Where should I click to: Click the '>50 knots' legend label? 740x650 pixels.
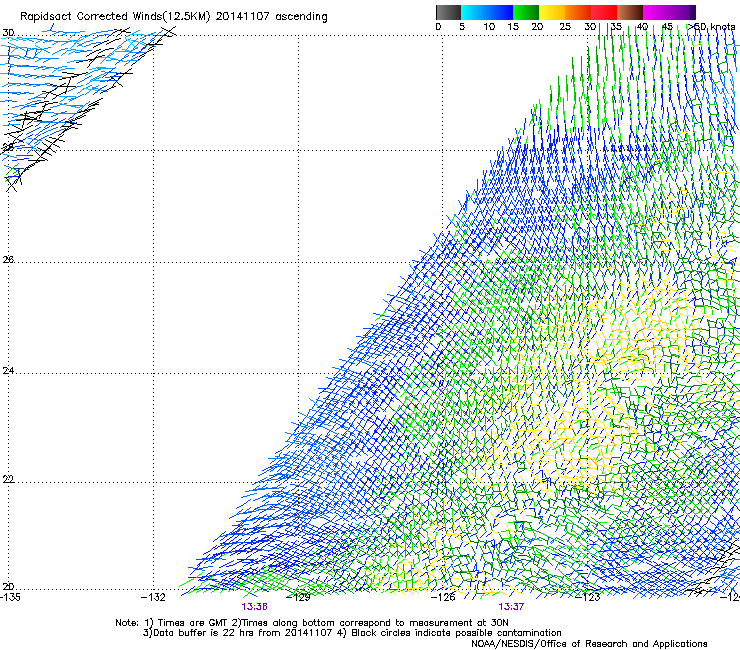(x=712, y=27)
